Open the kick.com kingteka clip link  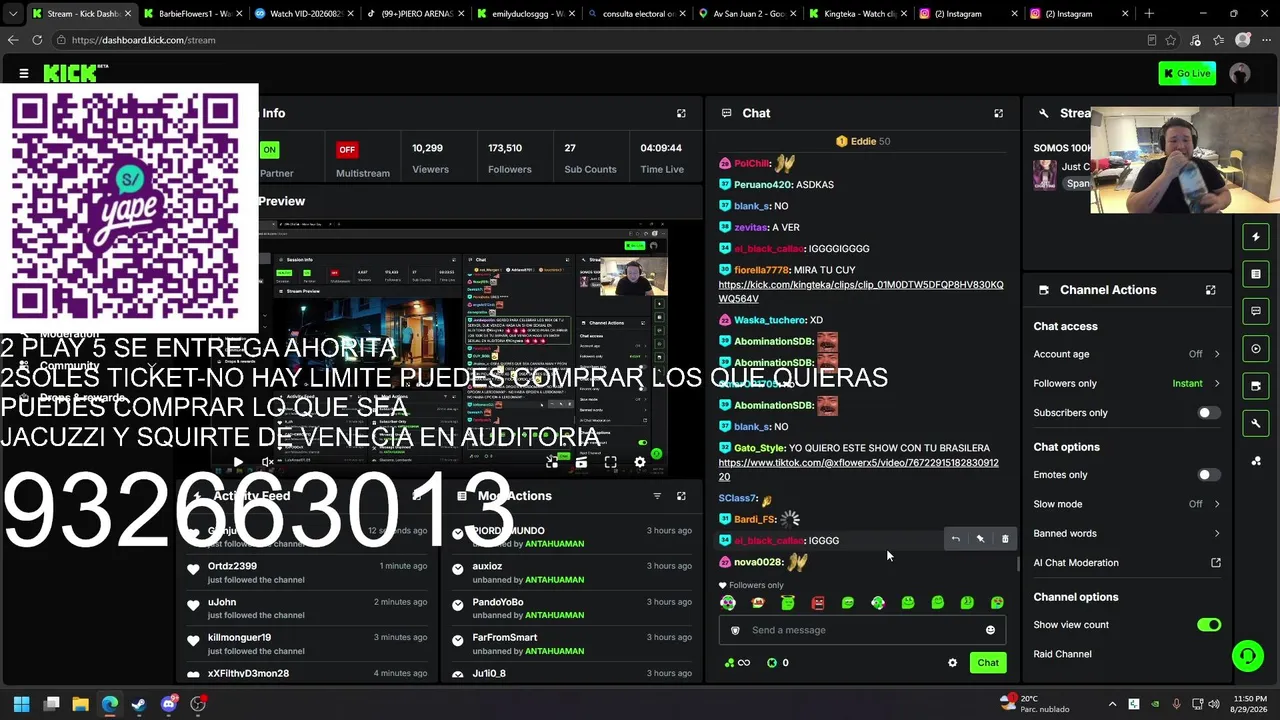point(860,292)
